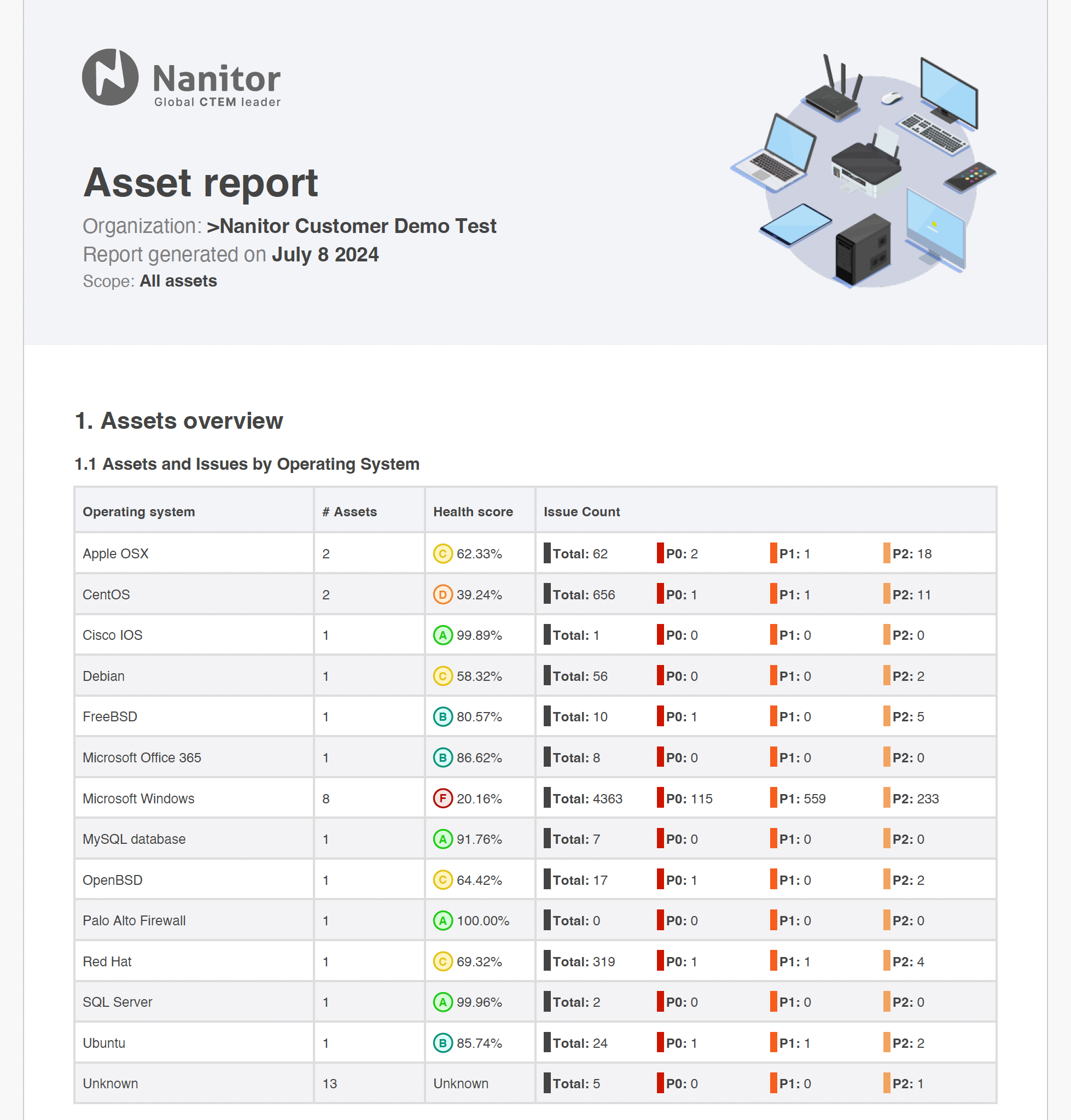
Task: Click Total: 4363 for Microsoft Windows
Action: 587,798
